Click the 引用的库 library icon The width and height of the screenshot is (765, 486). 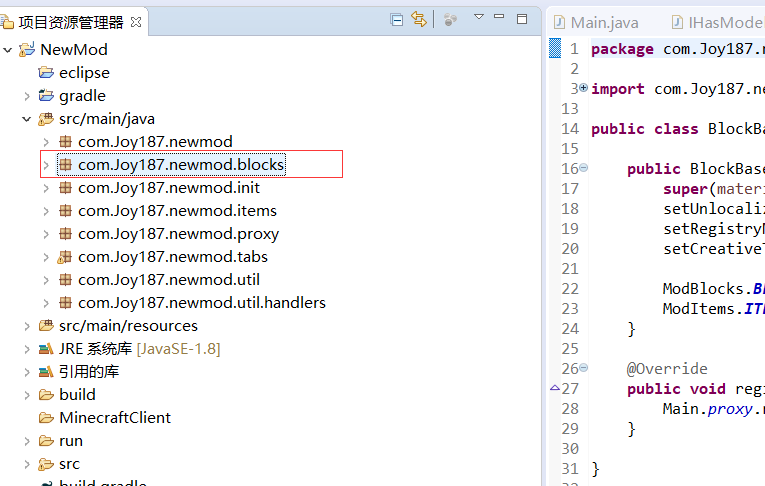pyautogui.click(x=46, y=372)
